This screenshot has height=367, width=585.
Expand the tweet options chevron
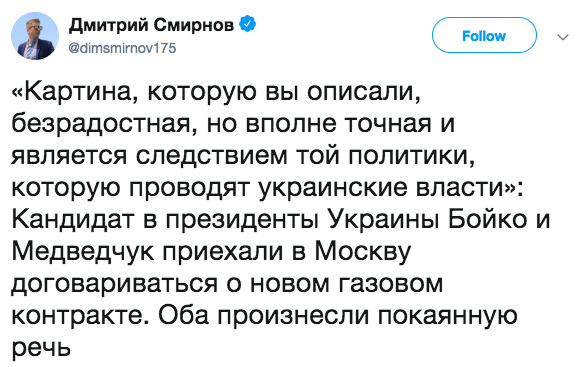(x=563, y=37)
